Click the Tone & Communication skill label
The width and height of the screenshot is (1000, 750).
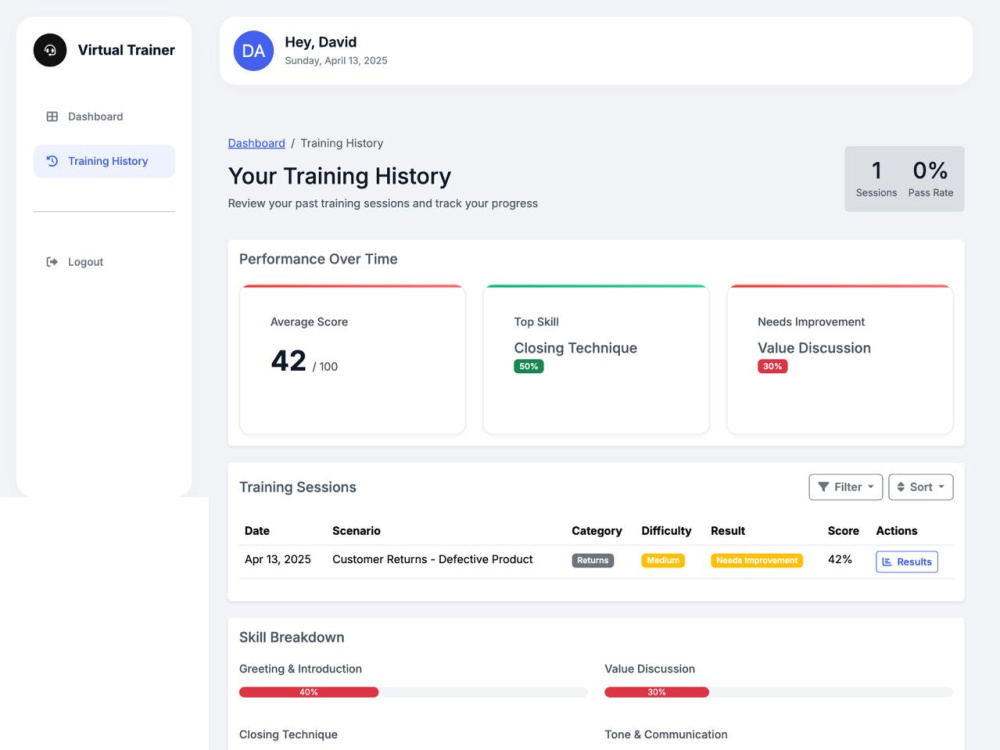click(x=666, y=735)
